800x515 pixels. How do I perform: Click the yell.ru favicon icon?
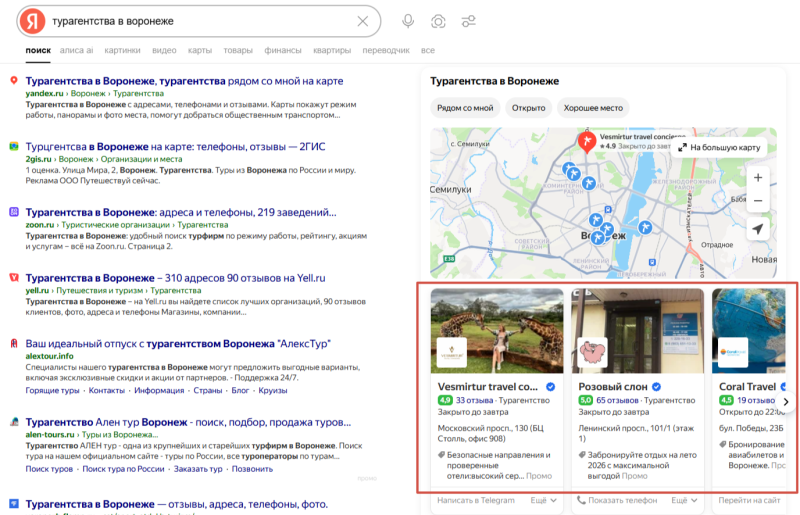click(14, 278)
